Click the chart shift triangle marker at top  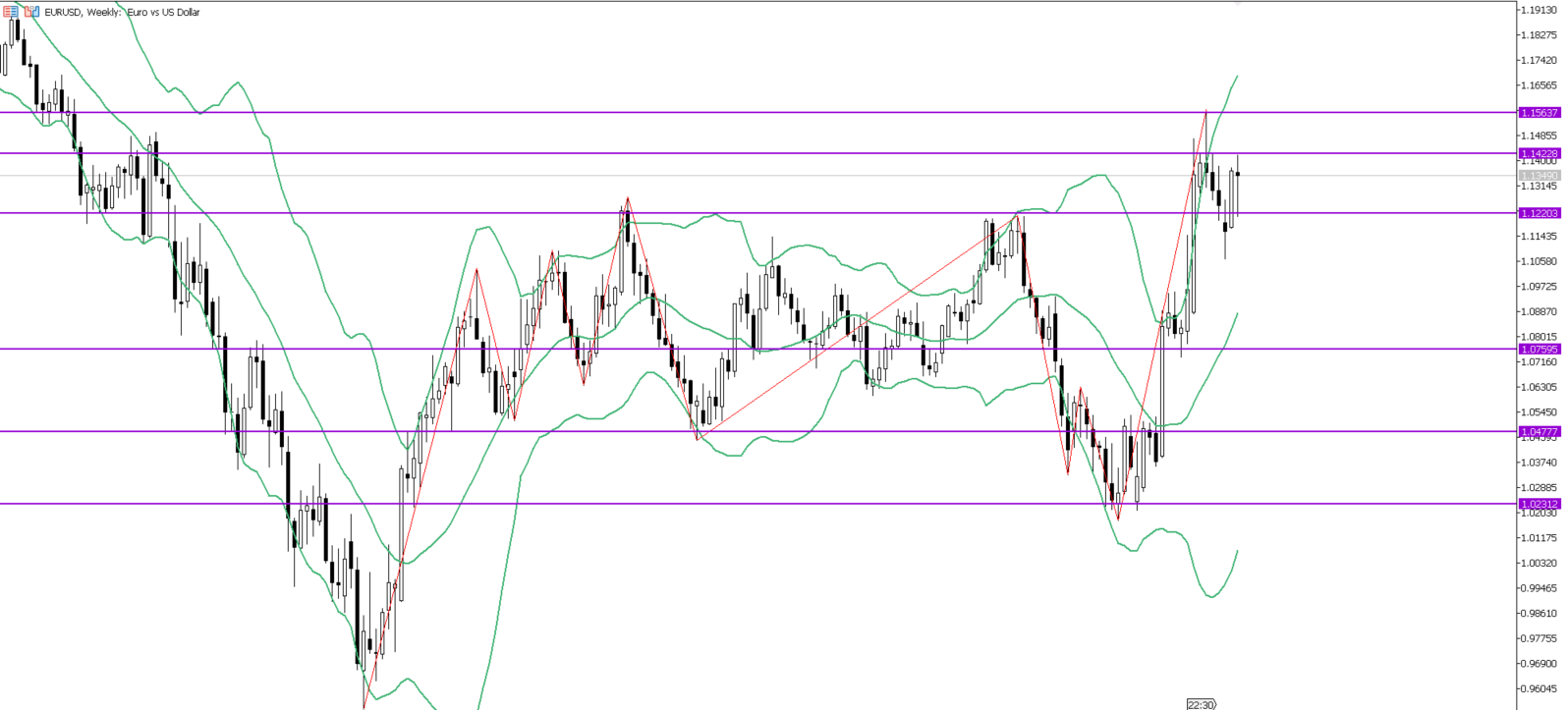pyautogui.click(x=1237, y=4)
